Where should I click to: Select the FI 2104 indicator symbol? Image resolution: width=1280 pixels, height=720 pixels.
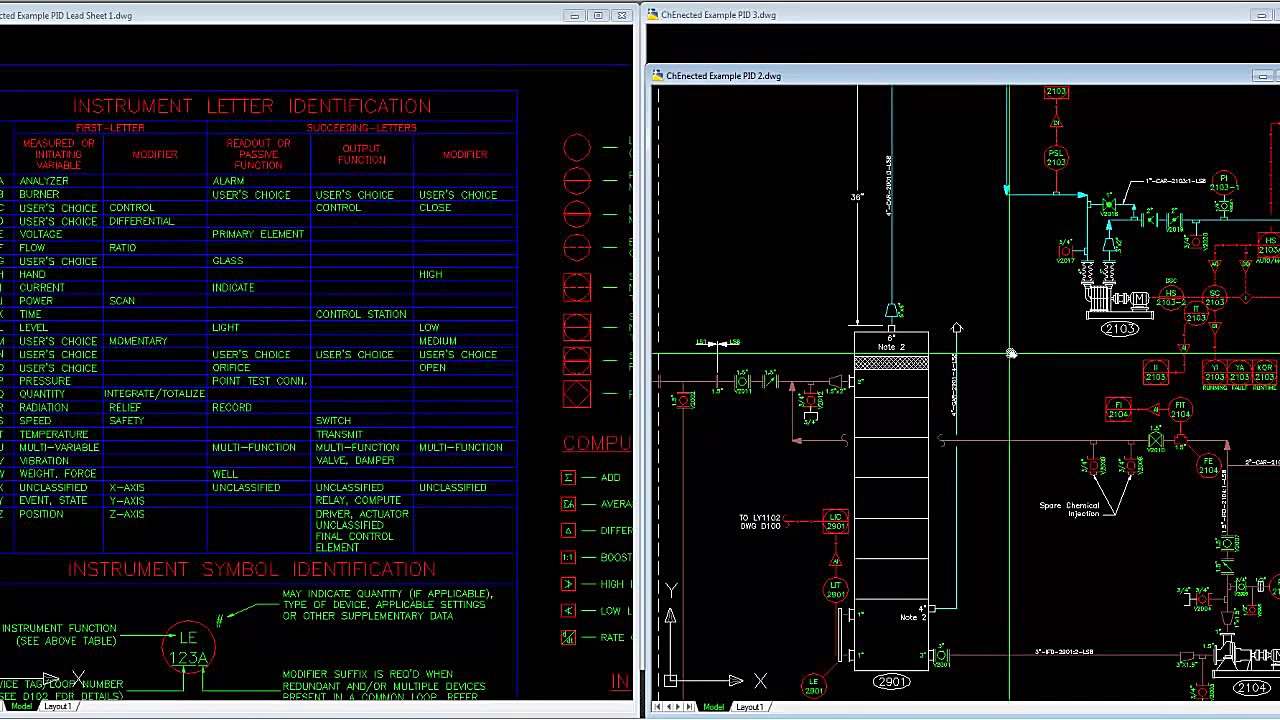[1118, 409]
